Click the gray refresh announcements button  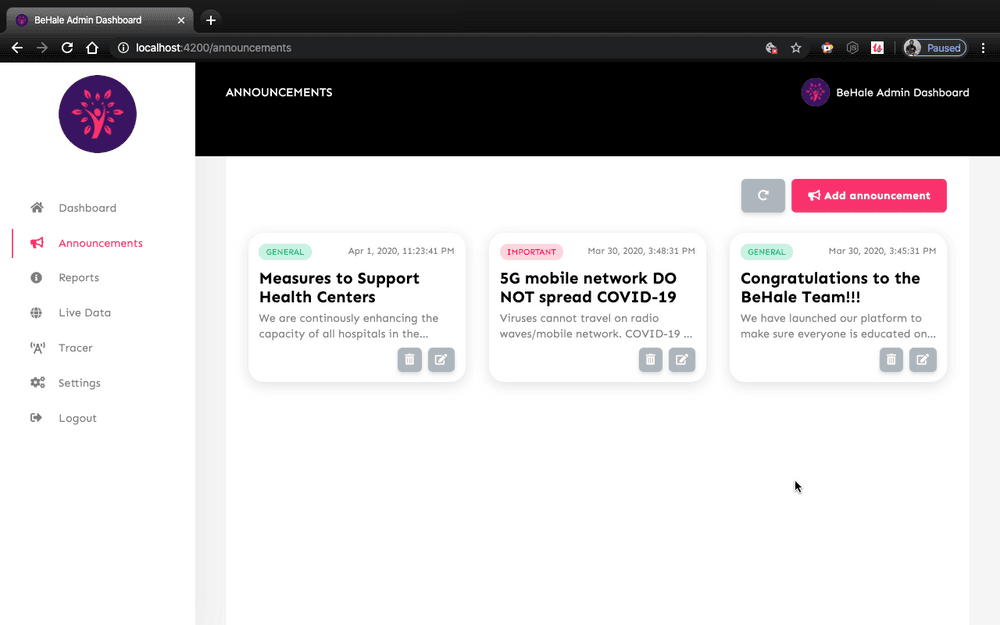click(x=763, y=196)
